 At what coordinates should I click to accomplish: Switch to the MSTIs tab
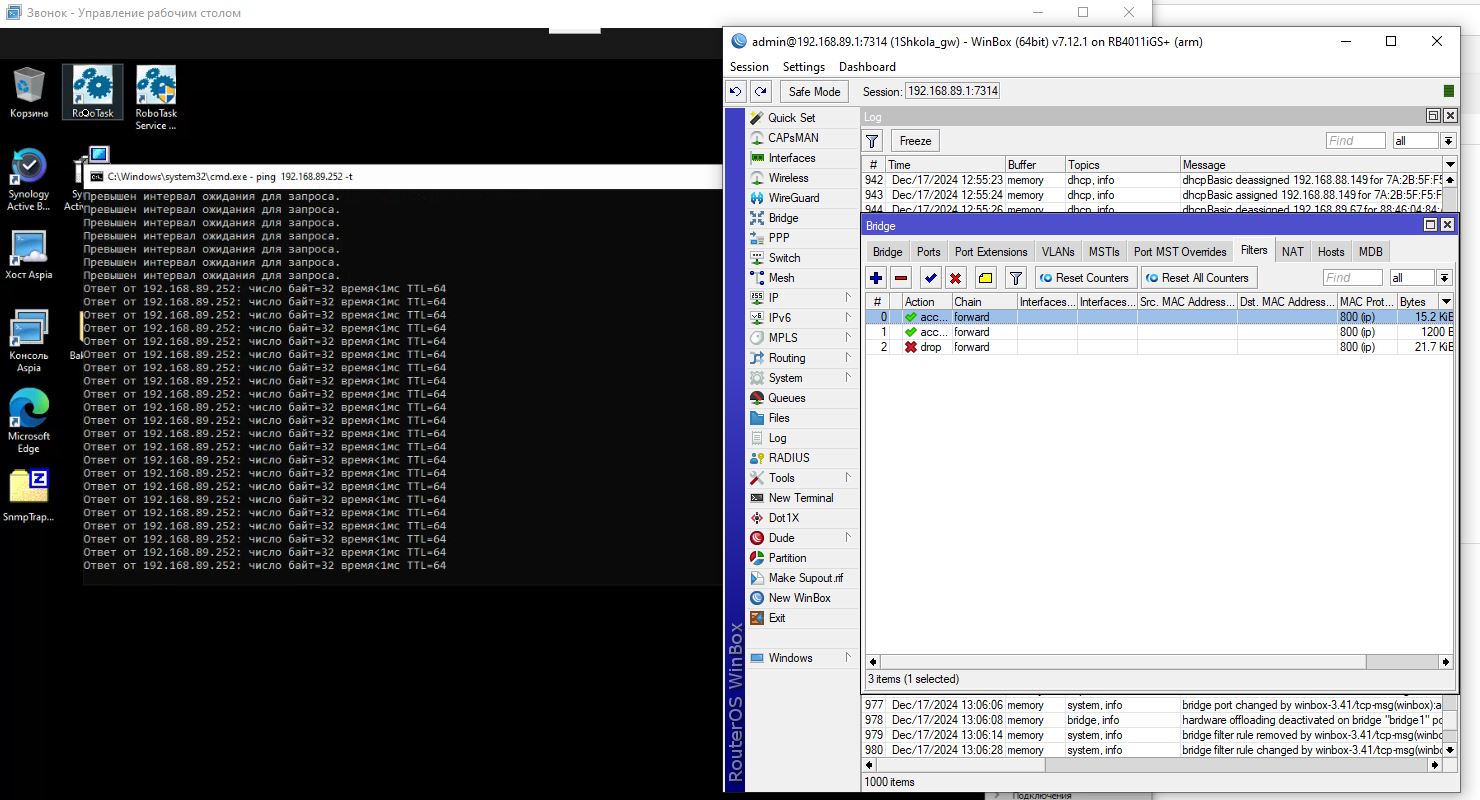click(x=1104, y=252)
